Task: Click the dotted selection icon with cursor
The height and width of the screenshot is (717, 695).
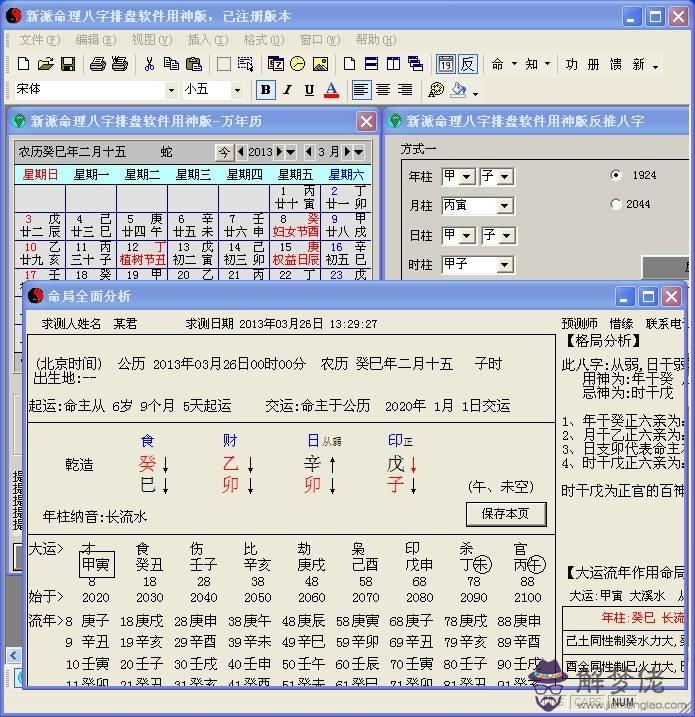Action: click(246, 64)
